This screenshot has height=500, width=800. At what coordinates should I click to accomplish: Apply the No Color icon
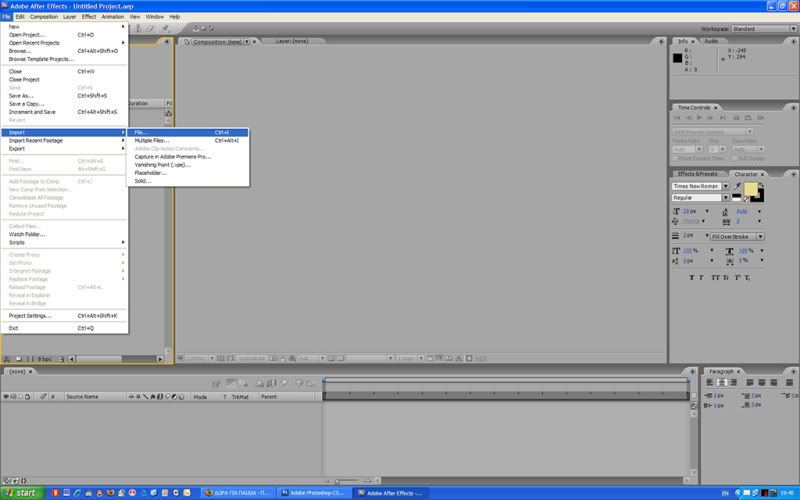[x=746, y=199]
